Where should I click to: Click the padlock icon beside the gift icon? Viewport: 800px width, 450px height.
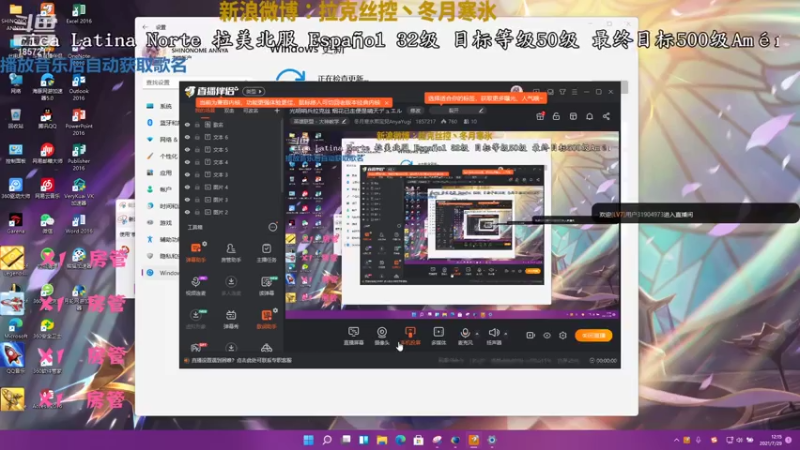556,116
